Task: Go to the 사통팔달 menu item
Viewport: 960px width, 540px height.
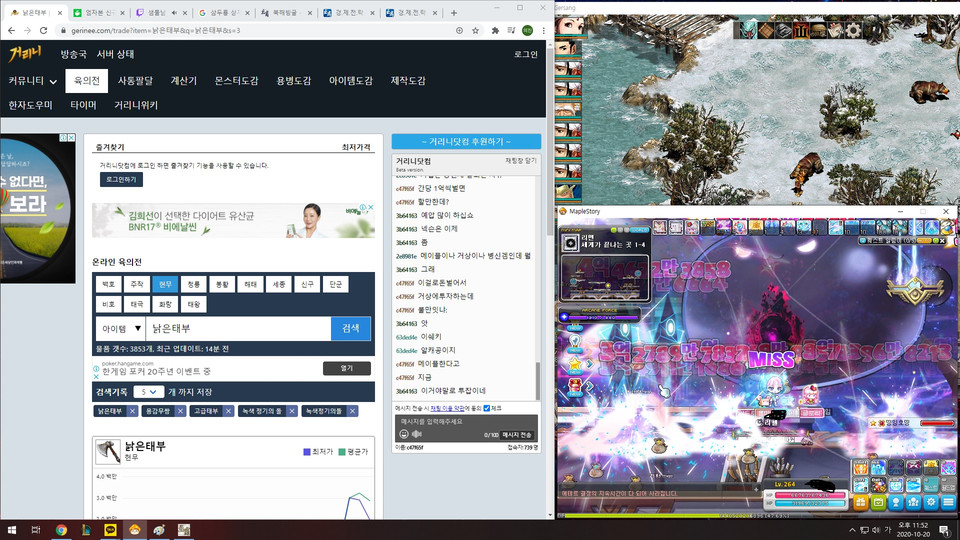Action: click(136, 80)
